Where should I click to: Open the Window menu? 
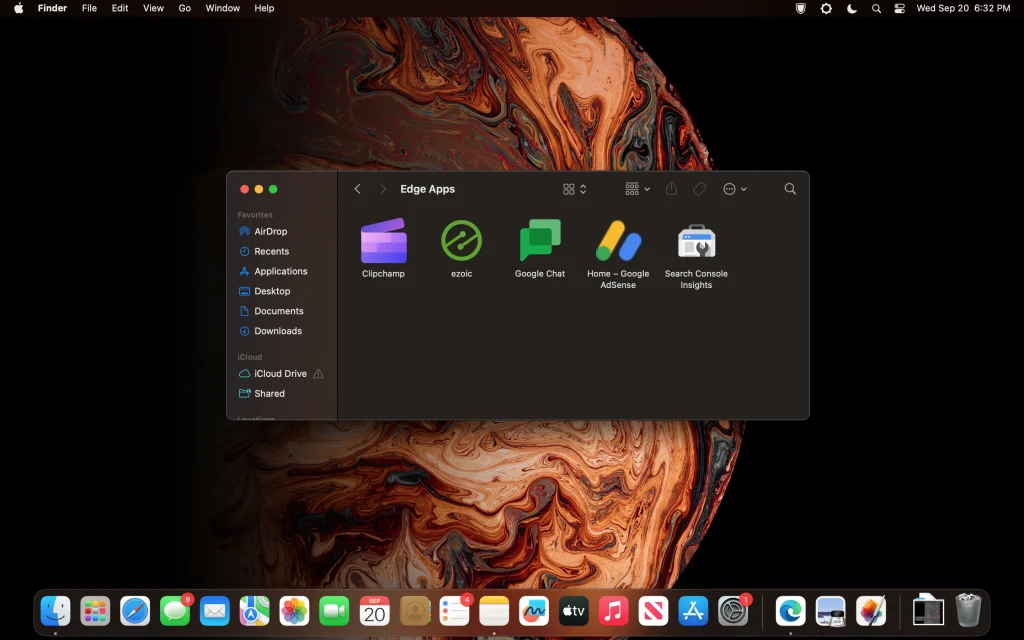tap(223, 8)
